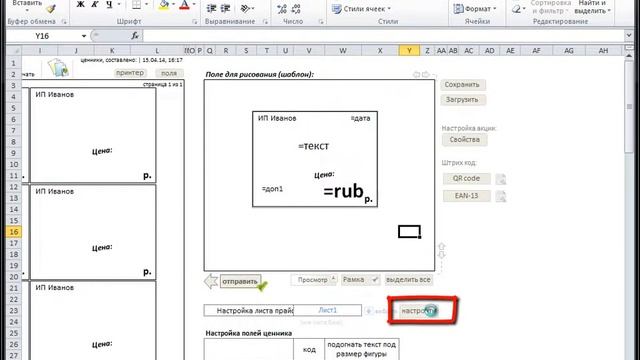Click the поля button
The image size is (640, 360).
point(169,73)
